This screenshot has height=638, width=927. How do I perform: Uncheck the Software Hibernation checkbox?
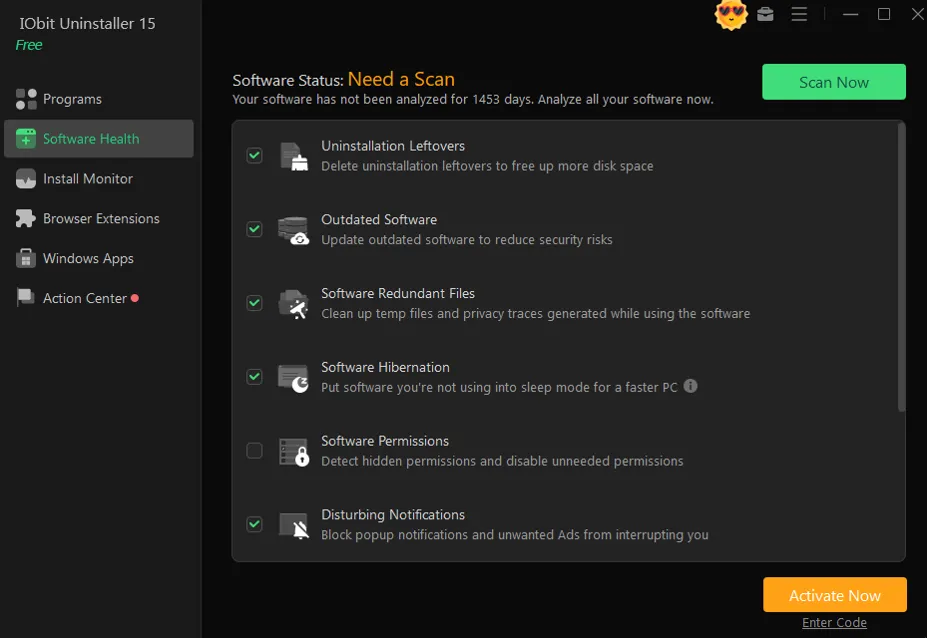pyautogui.click(x=254, y=377)
